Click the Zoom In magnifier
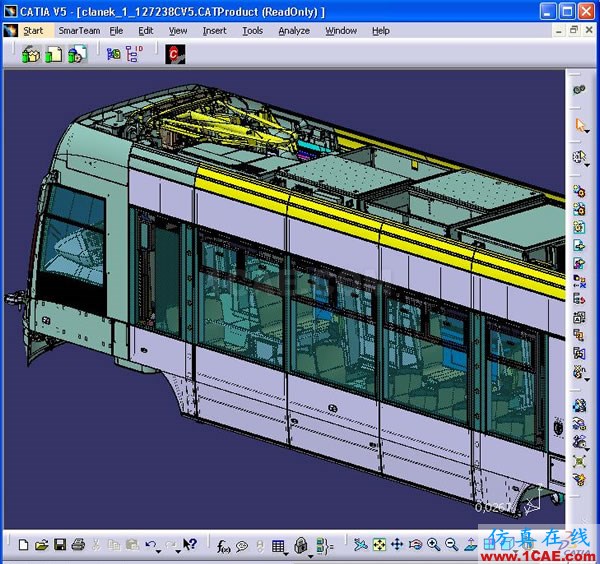Viewport: 600px width, 564px height. point(434,544)
